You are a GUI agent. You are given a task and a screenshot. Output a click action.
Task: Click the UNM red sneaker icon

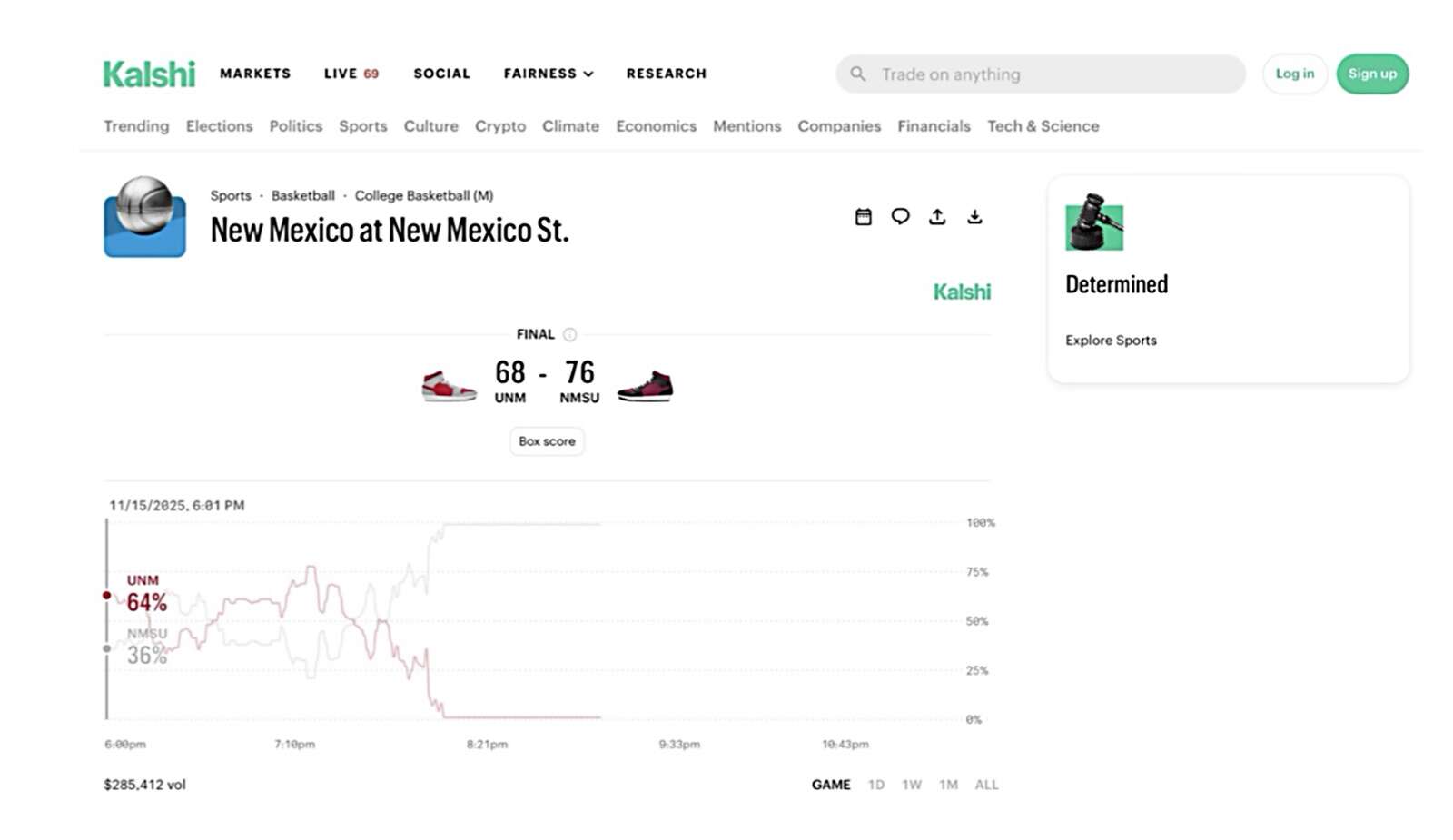pos(449,385)
